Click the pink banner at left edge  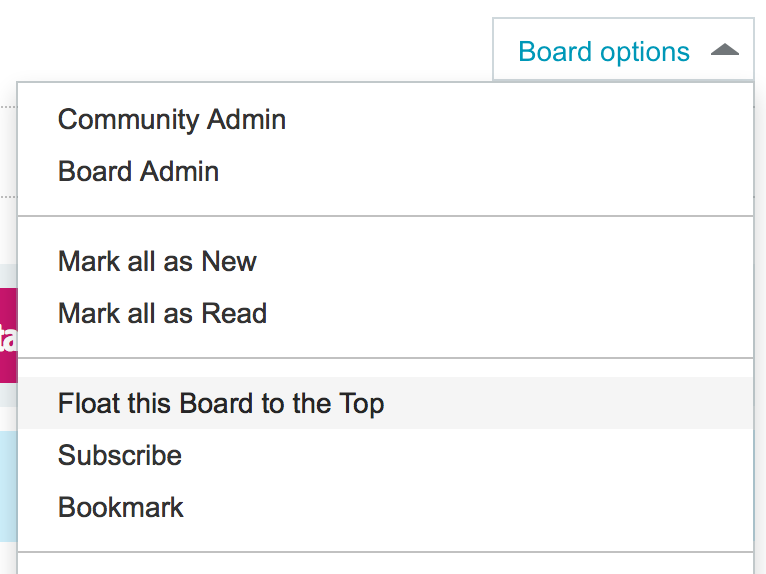(8, 336)
